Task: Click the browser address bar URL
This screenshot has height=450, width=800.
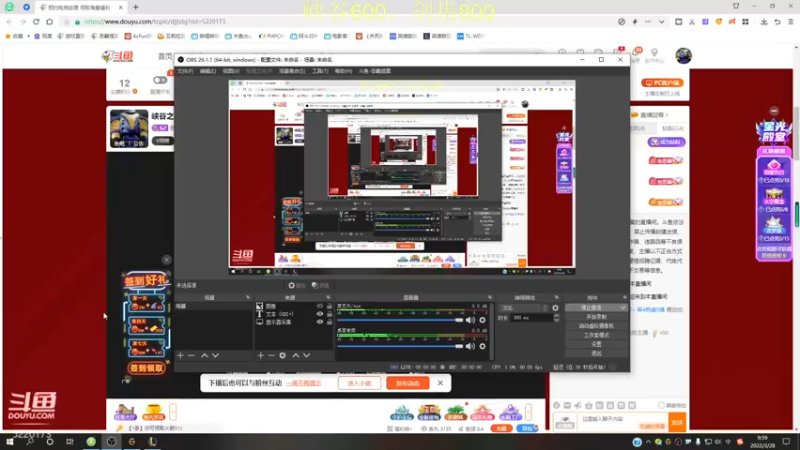Action: 155,22
